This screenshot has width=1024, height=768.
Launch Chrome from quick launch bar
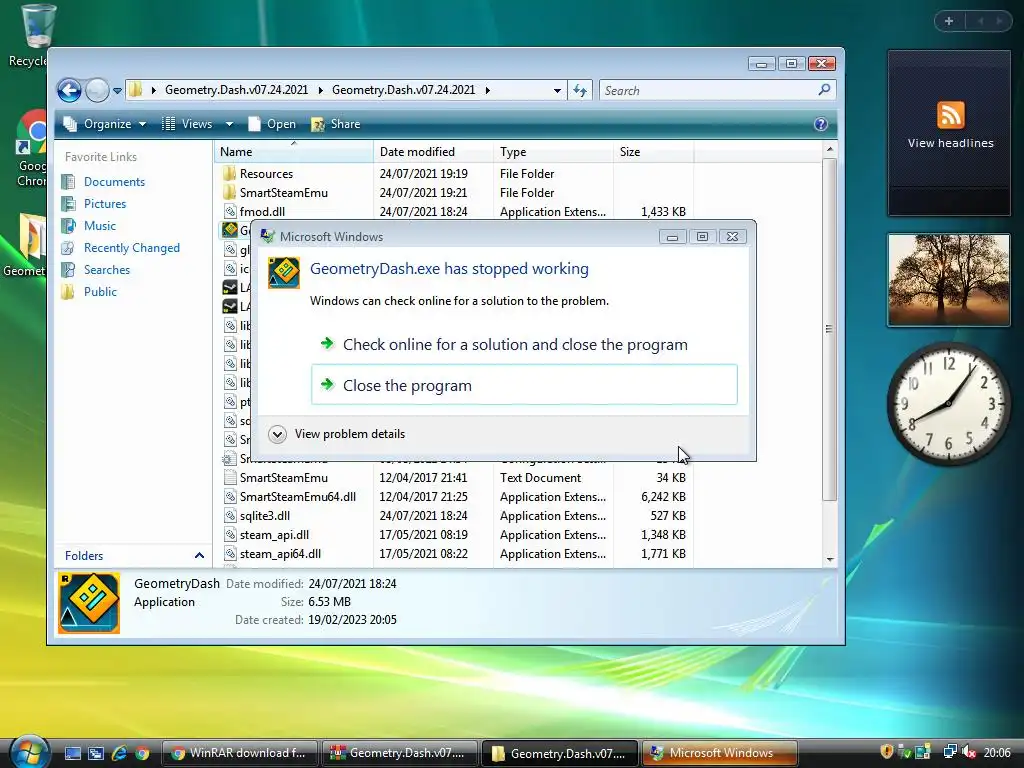pos(142,753)
